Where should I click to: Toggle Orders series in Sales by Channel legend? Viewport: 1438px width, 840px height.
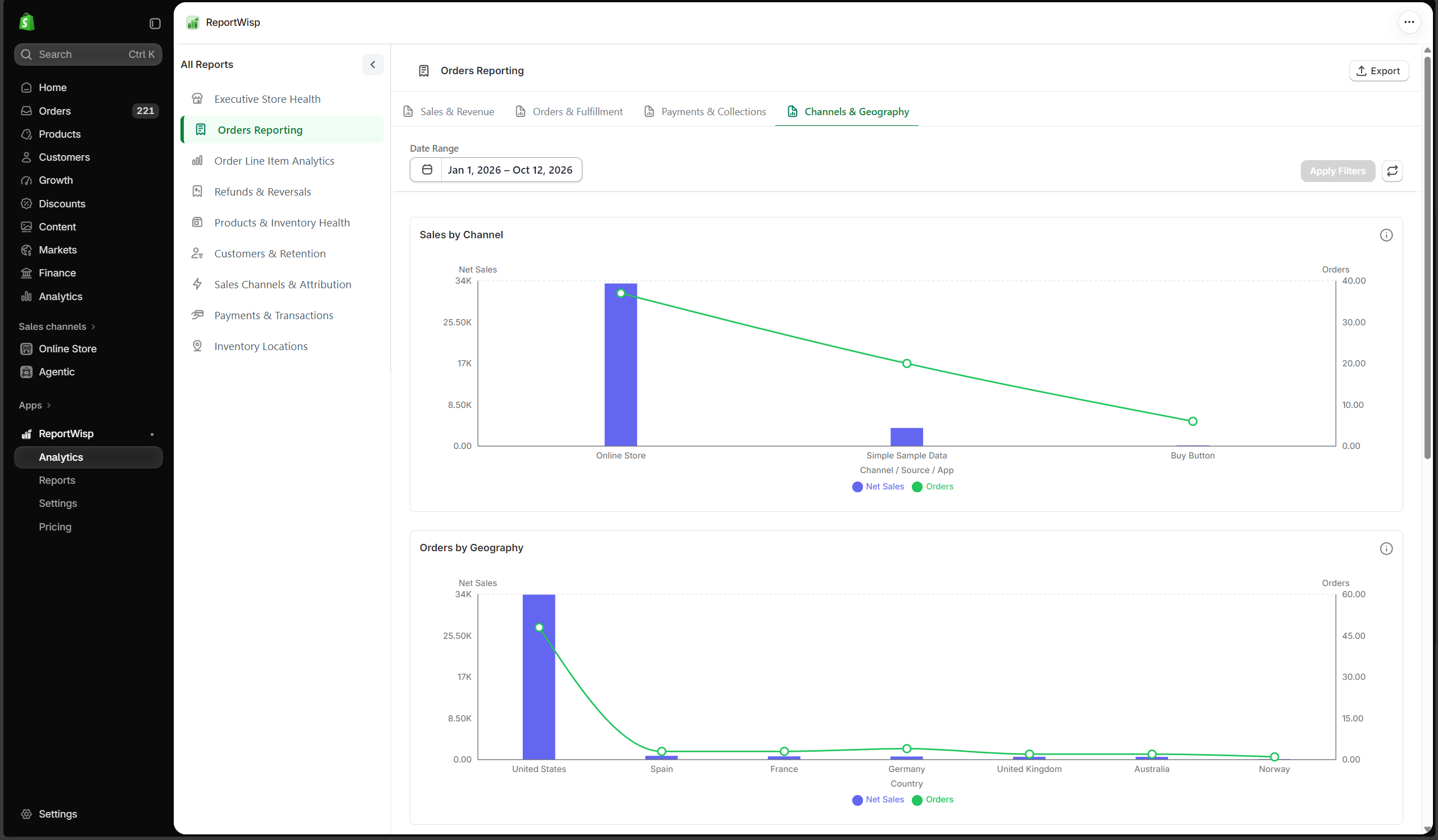tap(933, 487)
